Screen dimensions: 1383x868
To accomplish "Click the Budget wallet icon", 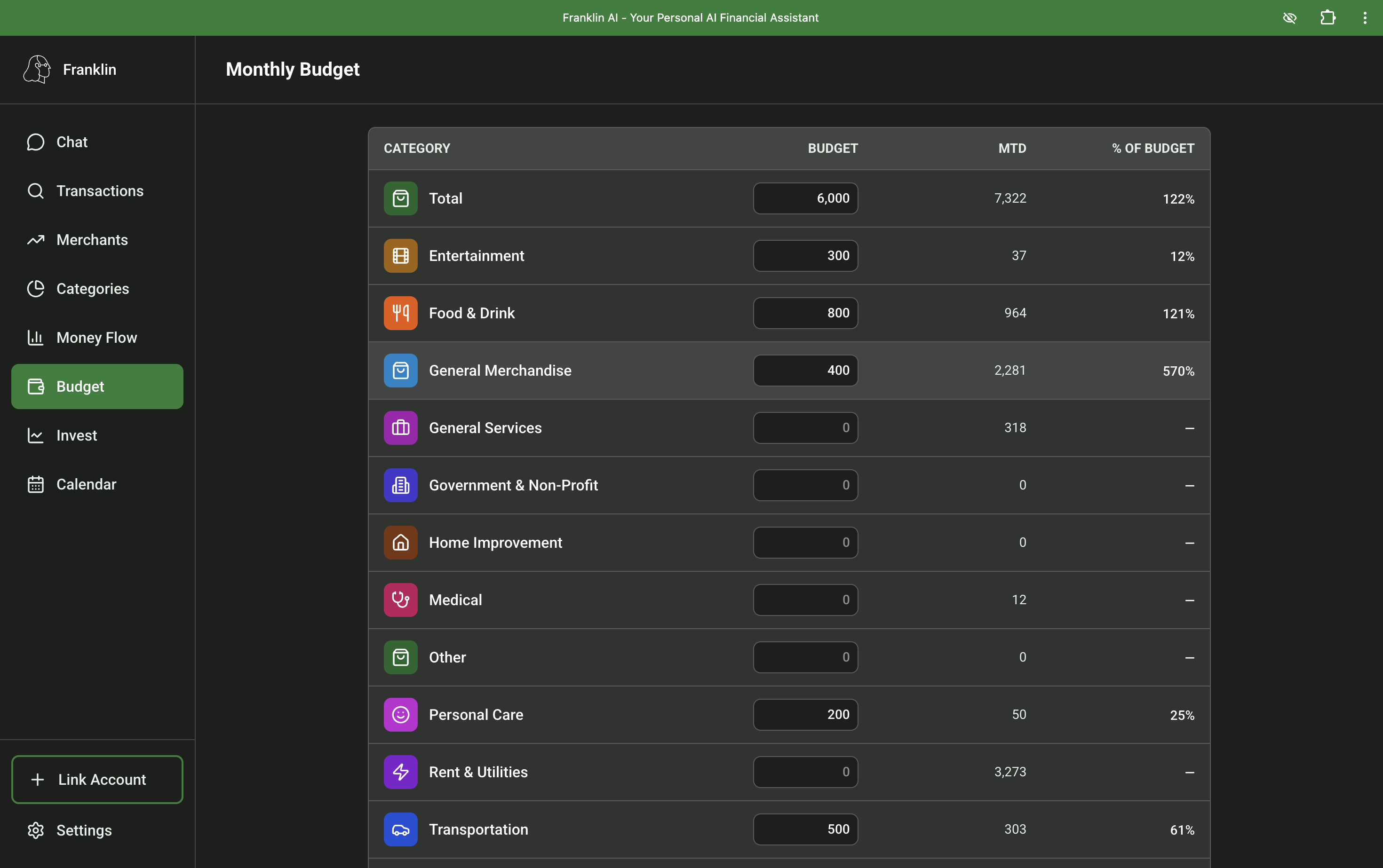I will pos(36,387).
